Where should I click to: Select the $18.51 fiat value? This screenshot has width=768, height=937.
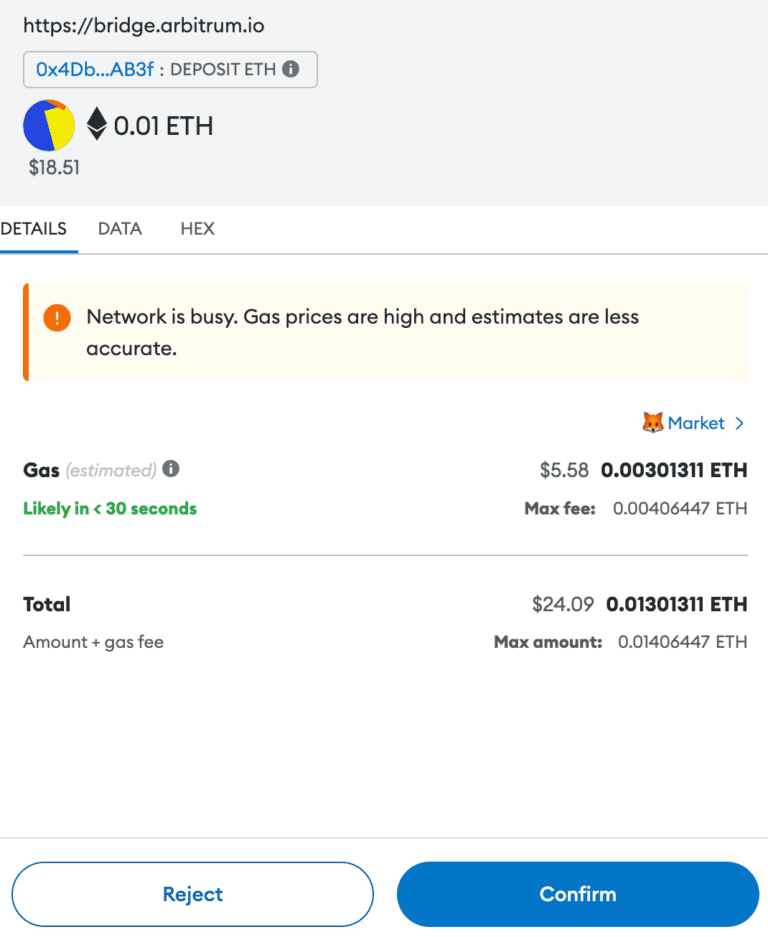[52, 167]
